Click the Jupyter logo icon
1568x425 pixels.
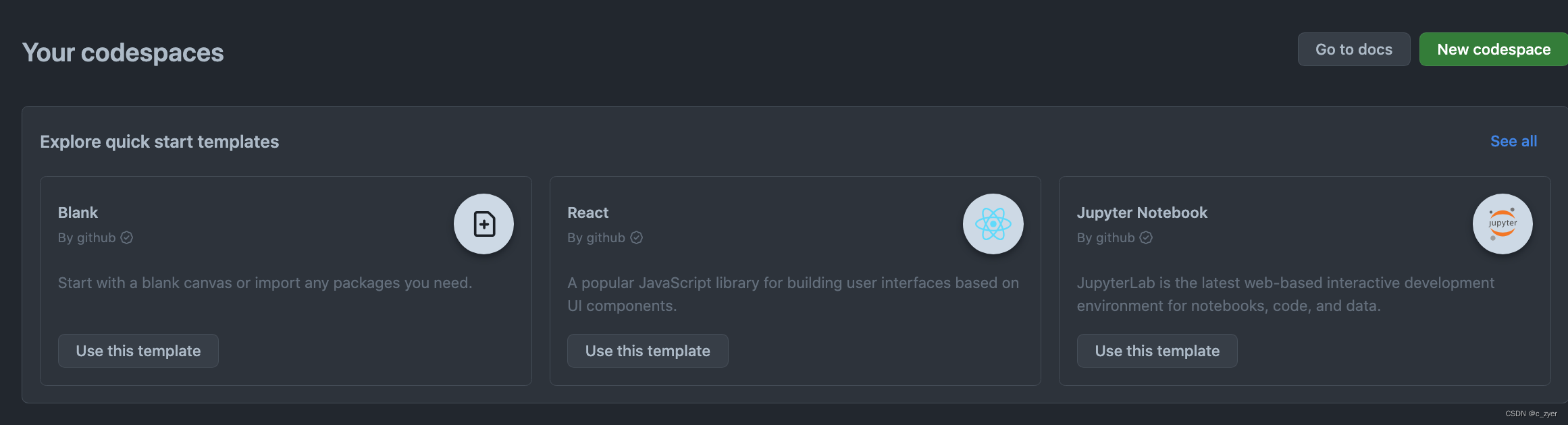coord(1502,224)
